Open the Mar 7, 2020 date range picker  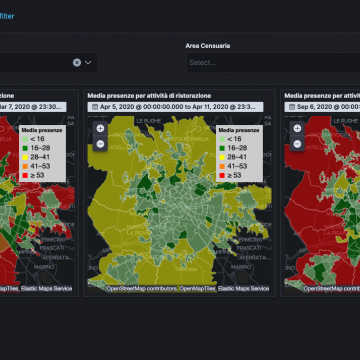(33, 107)
